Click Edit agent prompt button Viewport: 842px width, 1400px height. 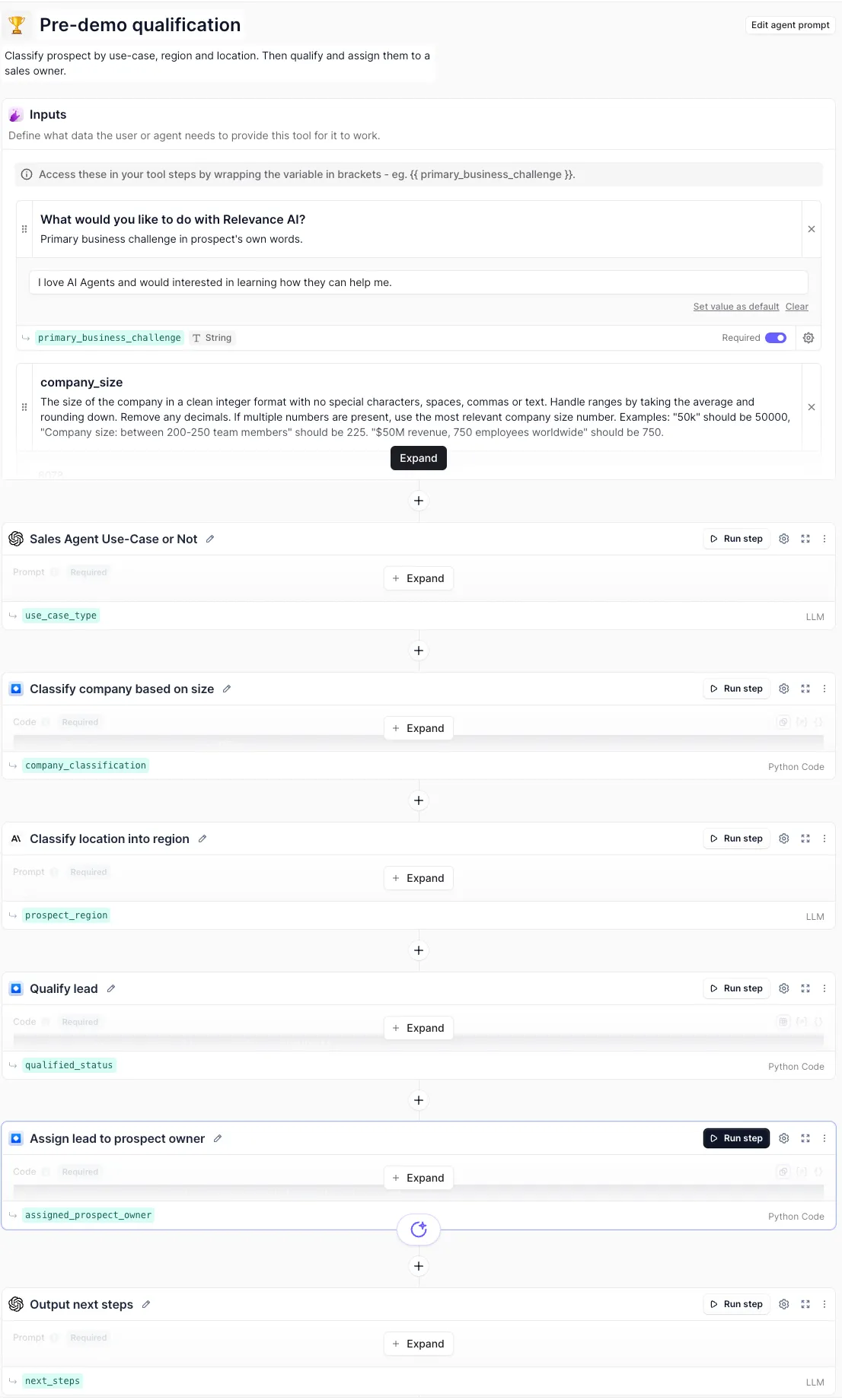[790, 25]
